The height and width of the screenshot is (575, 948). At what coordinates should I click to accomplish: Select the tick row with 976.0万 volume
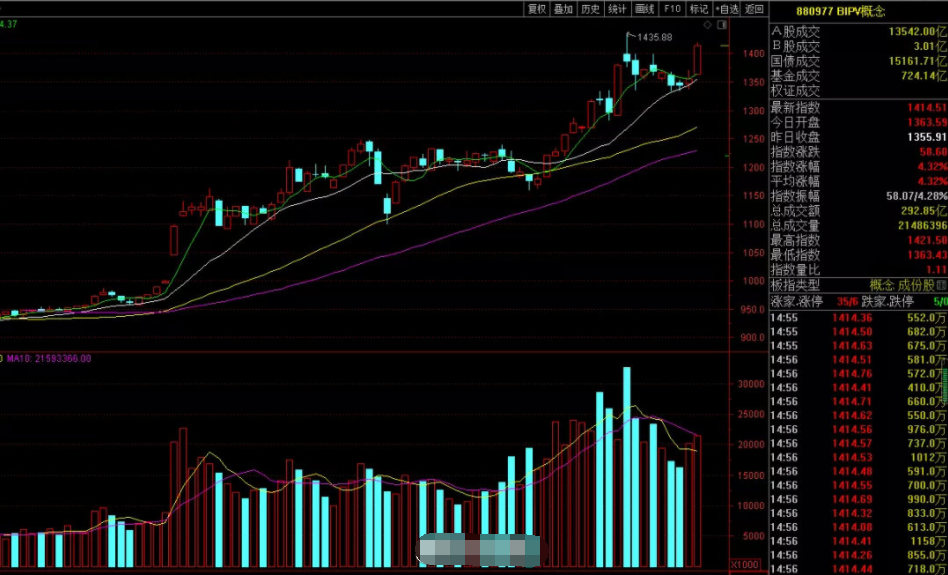(x=859, y=429)
